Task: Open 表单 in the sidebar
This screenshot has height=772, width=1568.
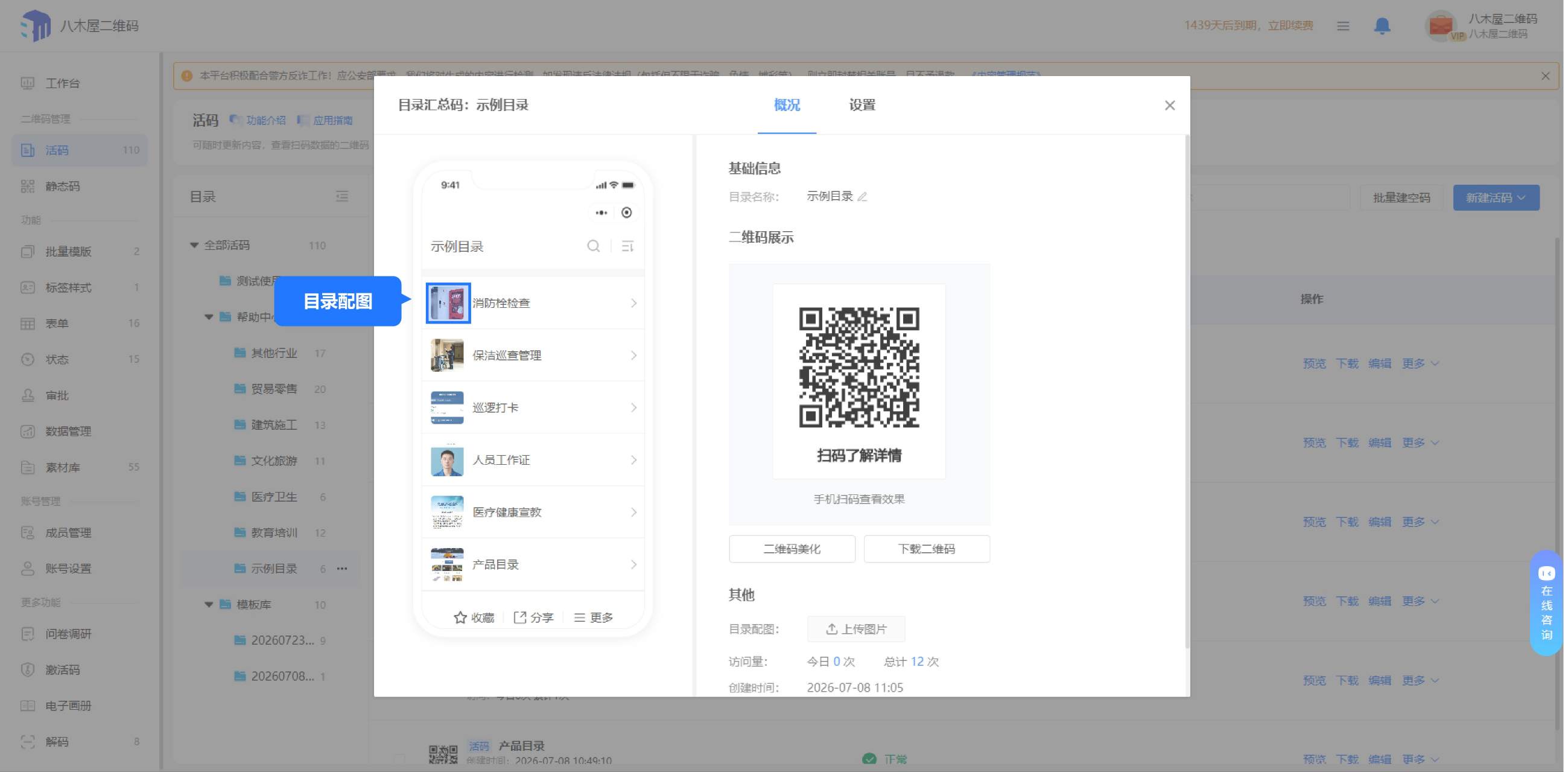Action: tap(79, 324)
